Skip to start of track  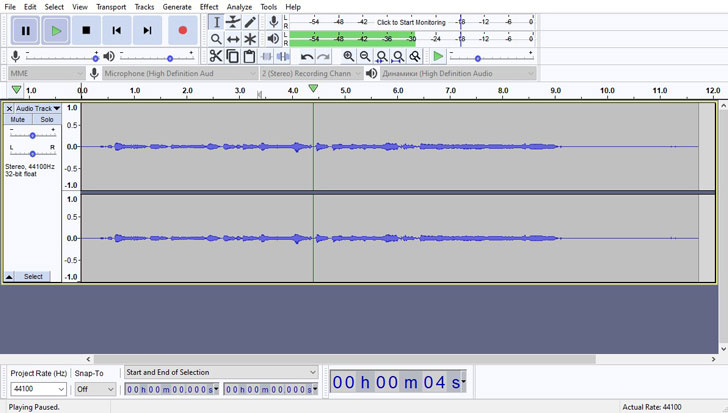point(117,31)
